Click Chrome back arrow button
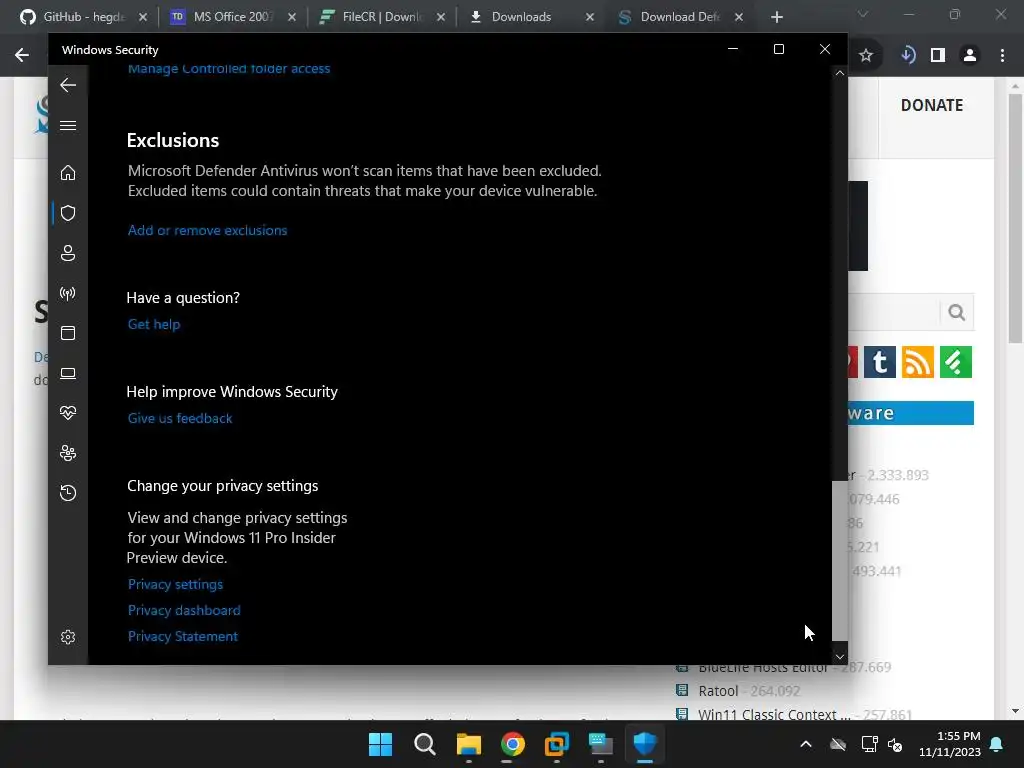1024x768 pixels. point(22,55)
